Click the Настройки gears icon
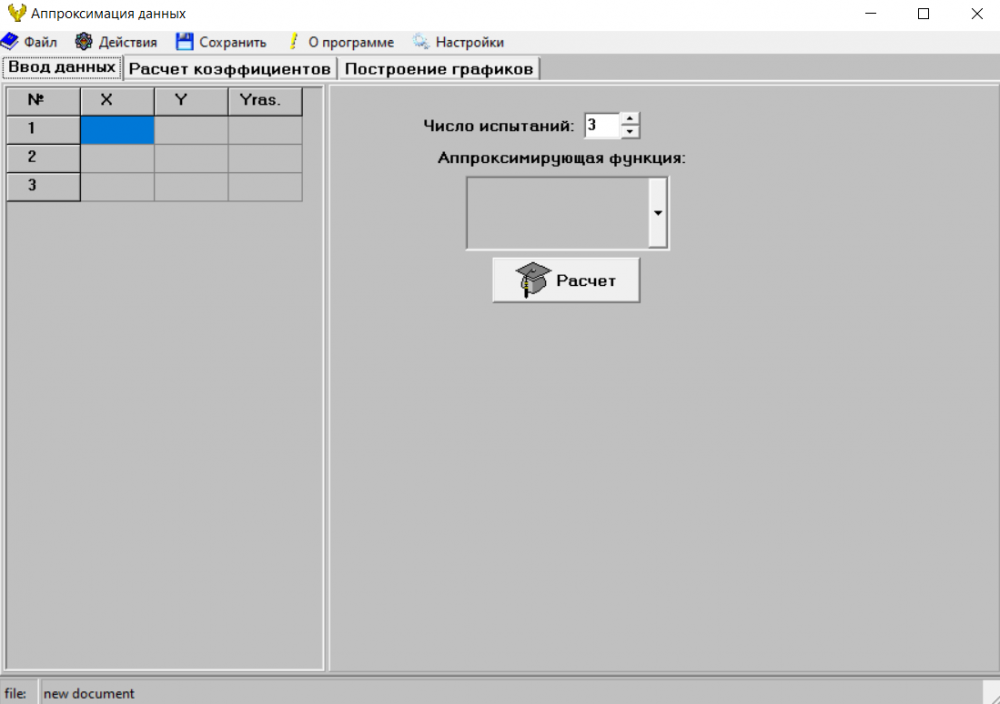Screen dimensions: 1000x704 coord(421,42)
